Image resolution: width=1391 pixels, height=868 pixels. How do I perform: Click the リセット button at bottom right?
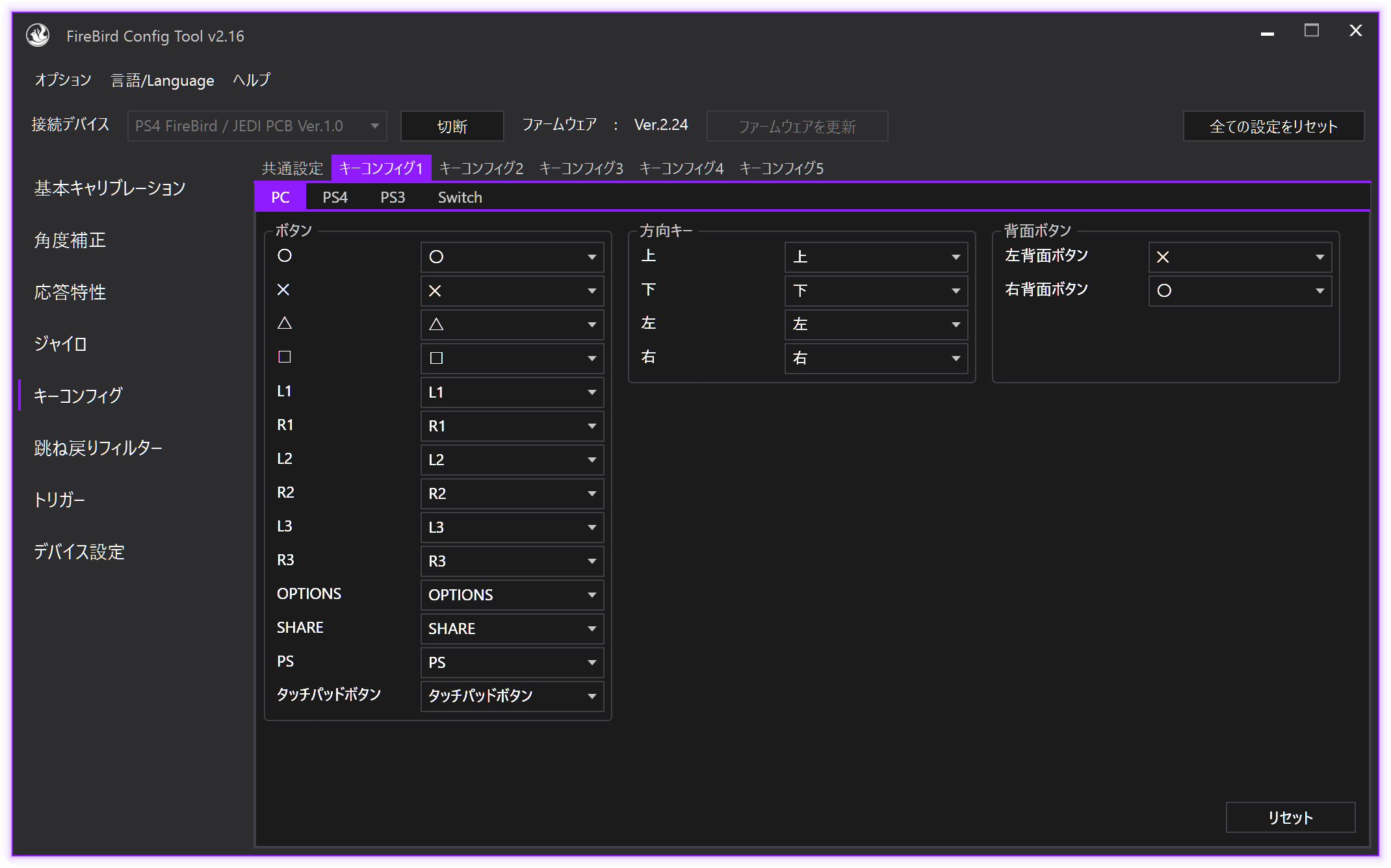pos(1290,817)
